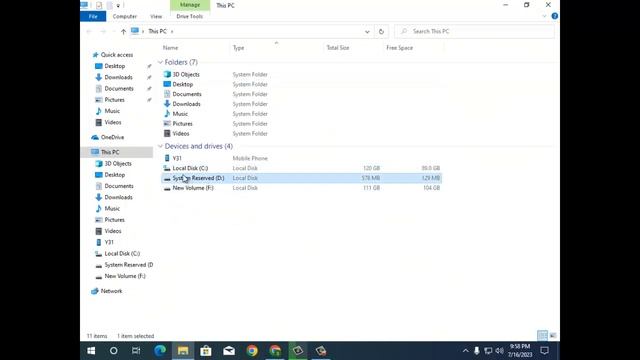Open Y31 in the navigation sidebar
The height and width of the screenshot is (360, 640).
click(109, 242)
